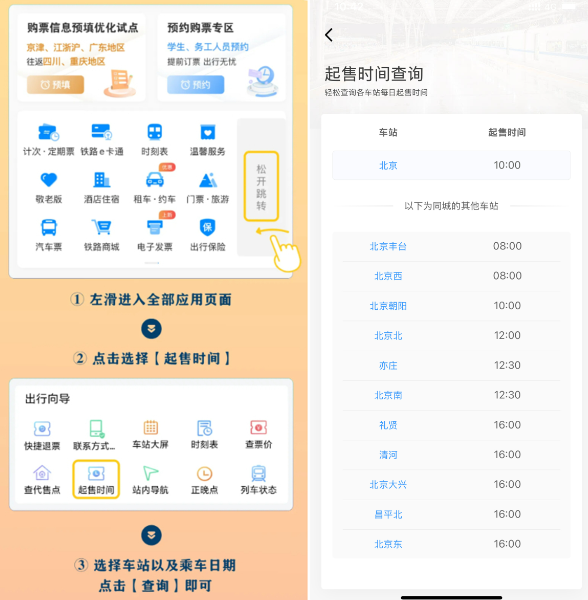
Task: Tap the 松开跳转 slide panel
Action: point(261,187)
